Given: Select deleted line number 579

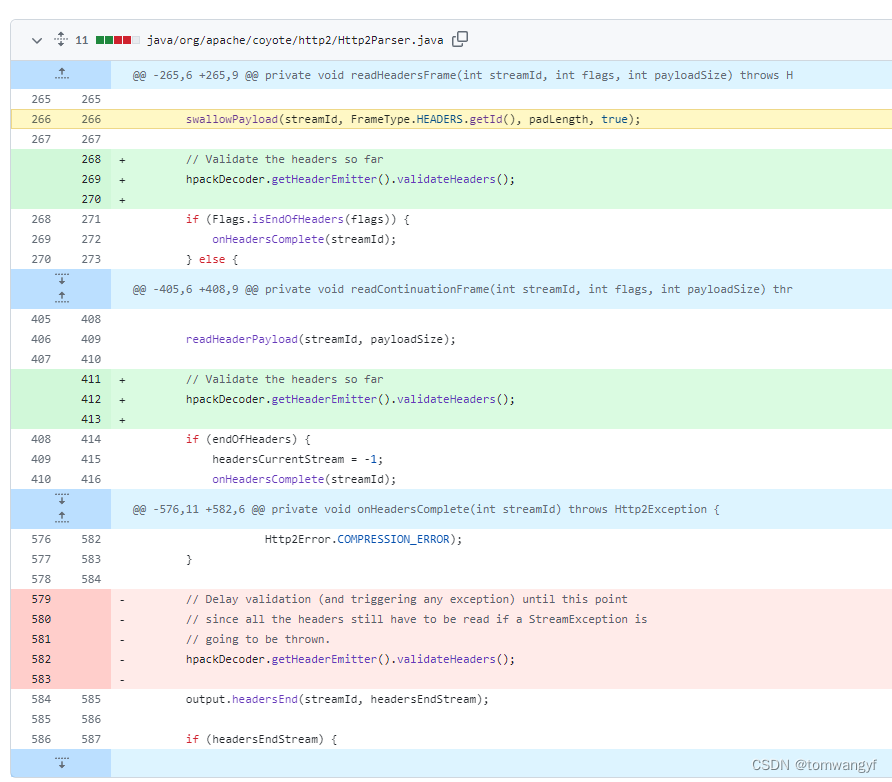Looking at the screenshot, I should coord(41,599).
